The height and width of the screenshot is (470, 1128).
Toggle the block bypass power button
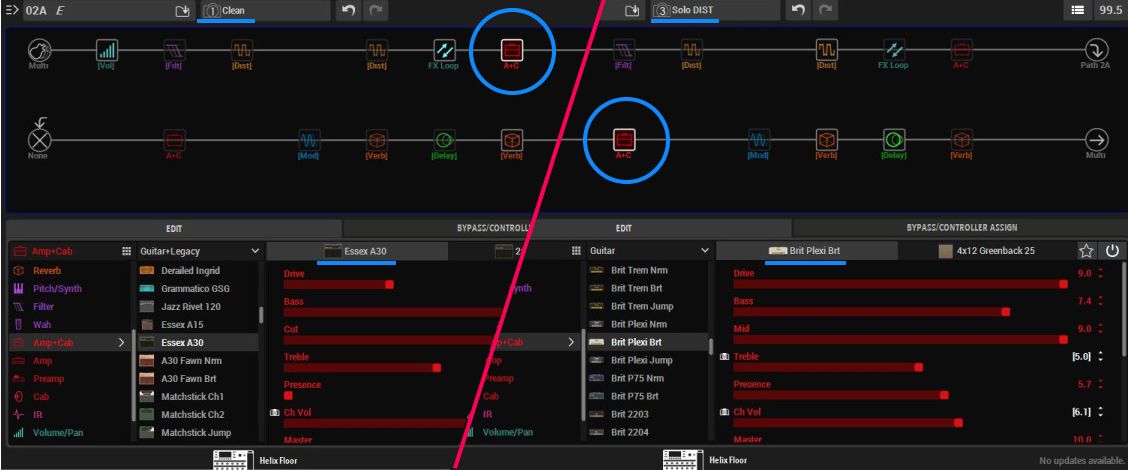(x=1109, y=249)
